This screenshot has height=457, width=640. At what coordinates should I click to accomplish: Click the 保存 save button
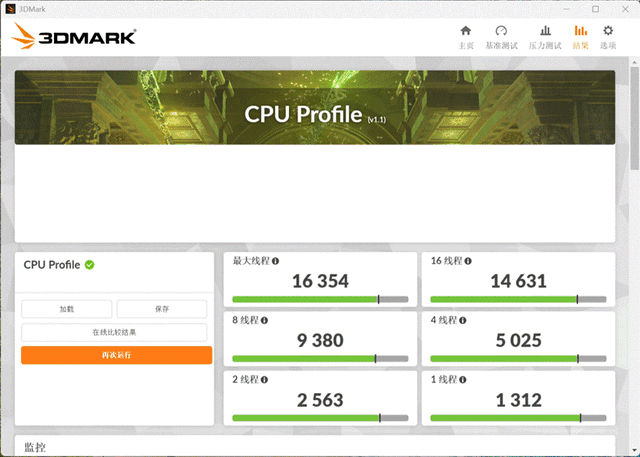pyautogui.click(x=162, y=309)
